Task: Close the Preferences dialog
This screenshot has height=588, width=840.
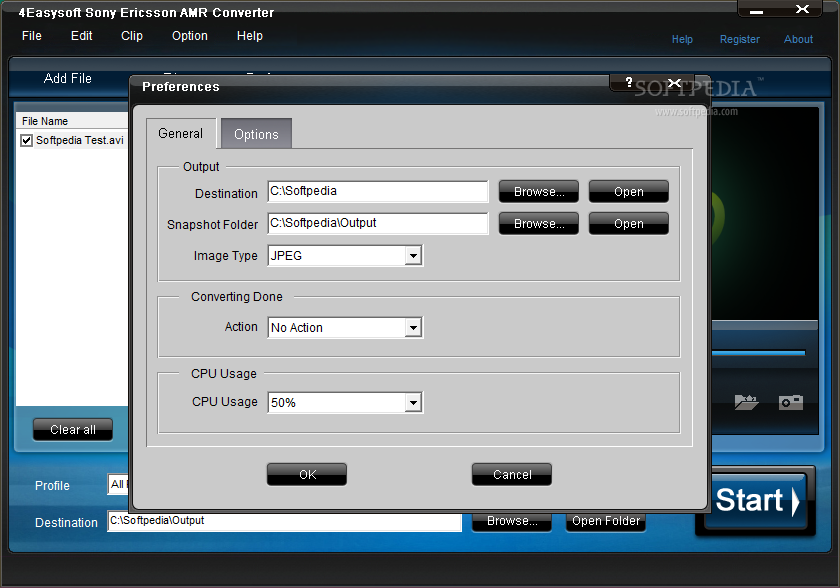Action: tap(674, 83)
